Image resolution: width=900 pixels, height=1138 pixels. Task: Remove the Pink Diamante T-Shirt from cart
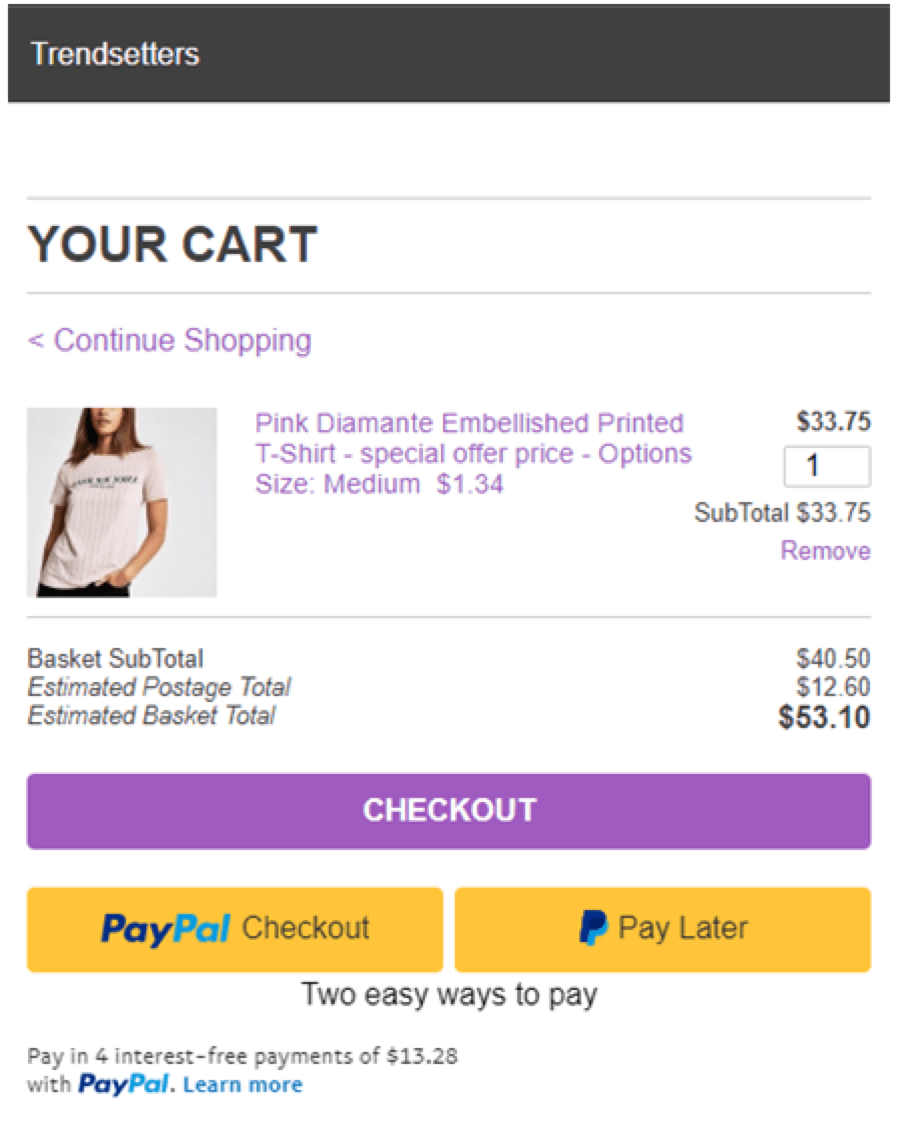pos(825,551)
